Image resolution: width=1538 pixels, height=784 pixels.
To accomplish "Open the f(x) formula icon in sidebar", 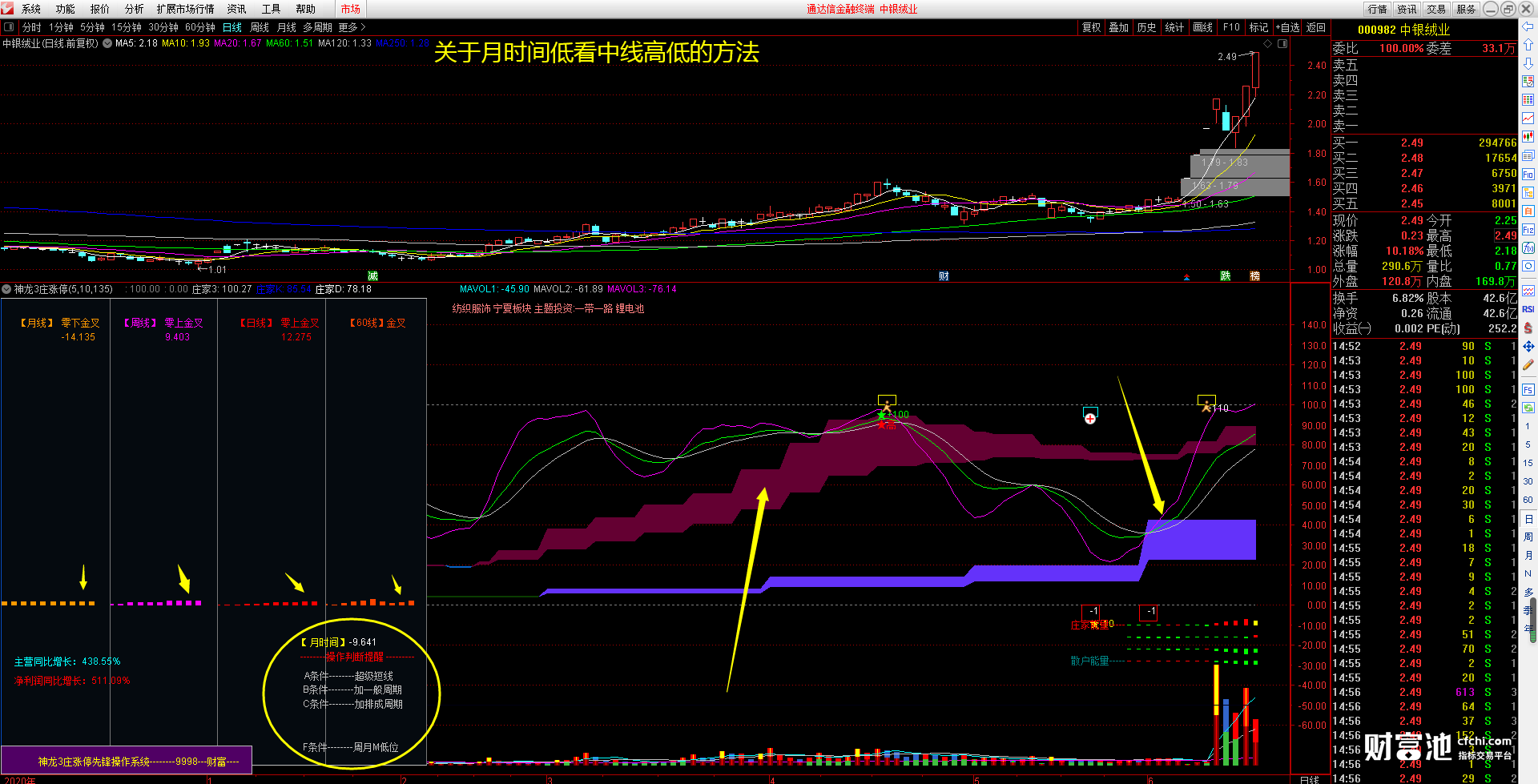I will 1528,248.
